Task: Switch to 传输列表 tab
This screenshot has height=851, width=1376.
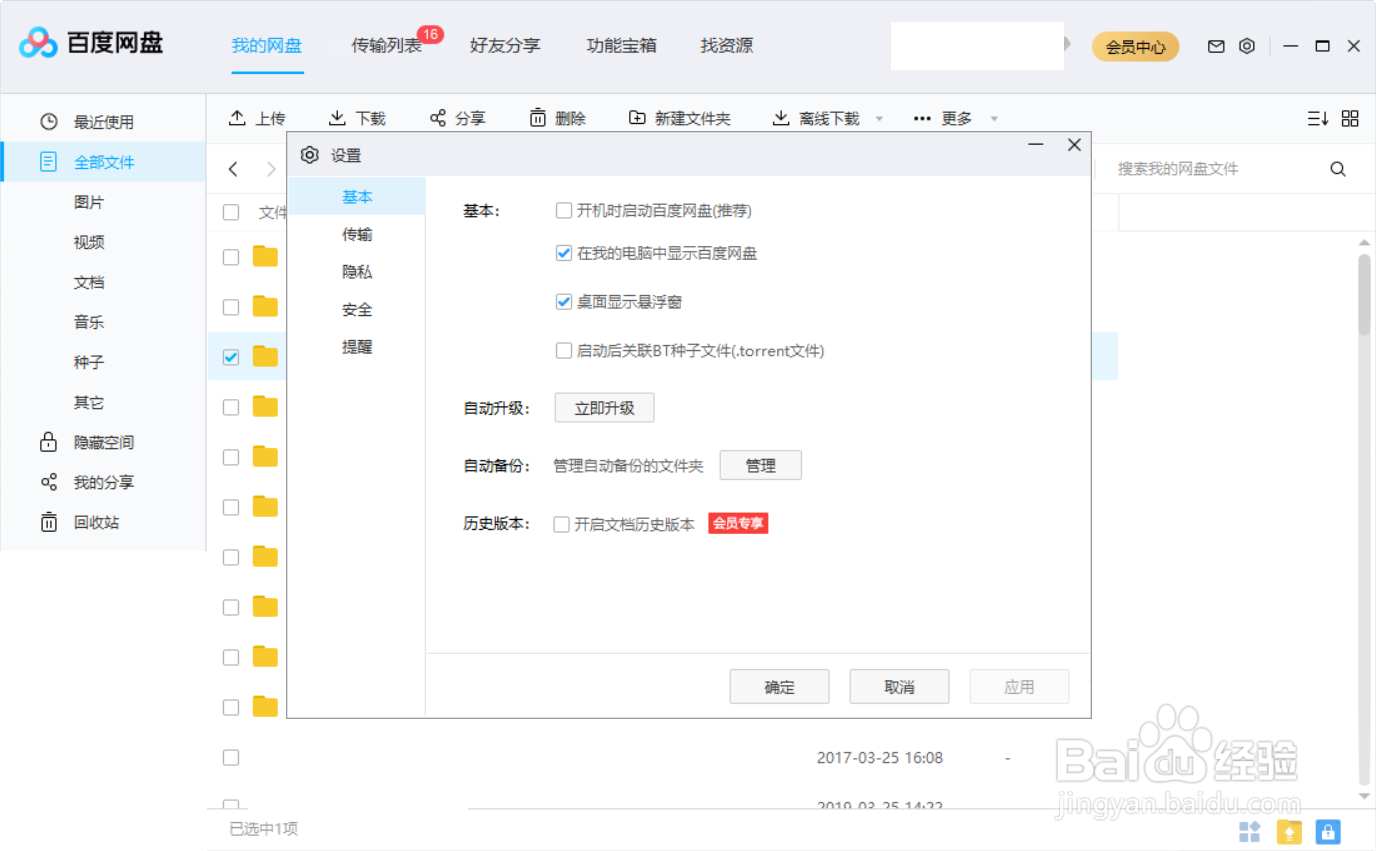Action: pos(387,45)
